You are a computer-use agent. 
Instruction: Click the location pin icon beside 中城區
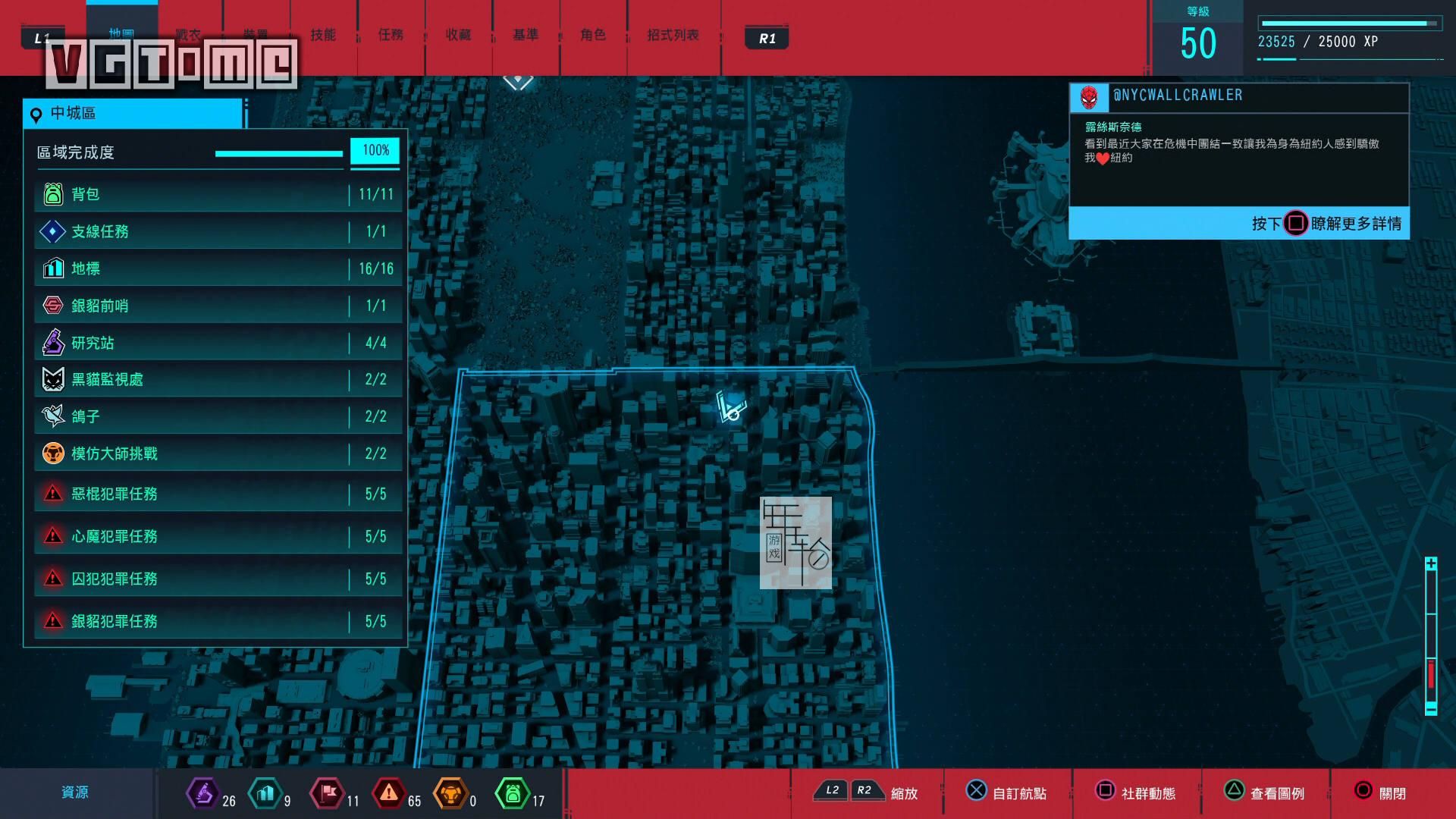pos(36,115)
